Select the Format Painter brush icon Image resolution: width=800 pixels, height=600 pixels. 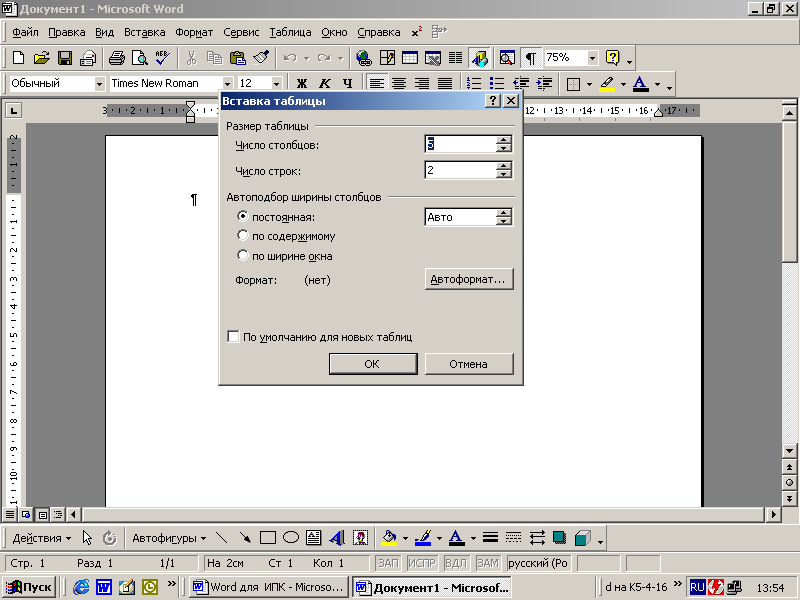(x=261, y=58)
